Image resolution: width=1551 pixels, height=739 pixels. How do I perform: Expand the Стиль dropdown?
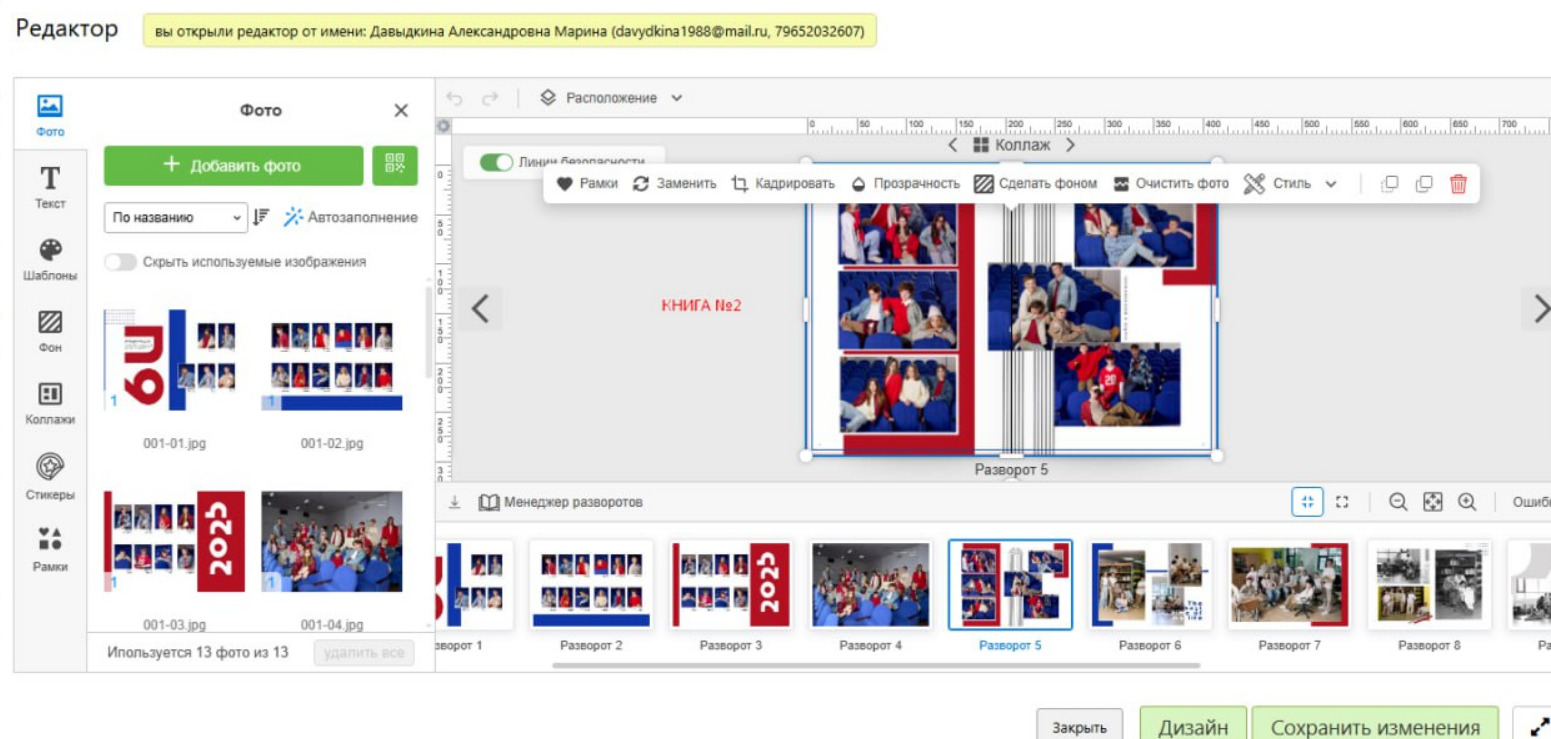pos(1290,184)
